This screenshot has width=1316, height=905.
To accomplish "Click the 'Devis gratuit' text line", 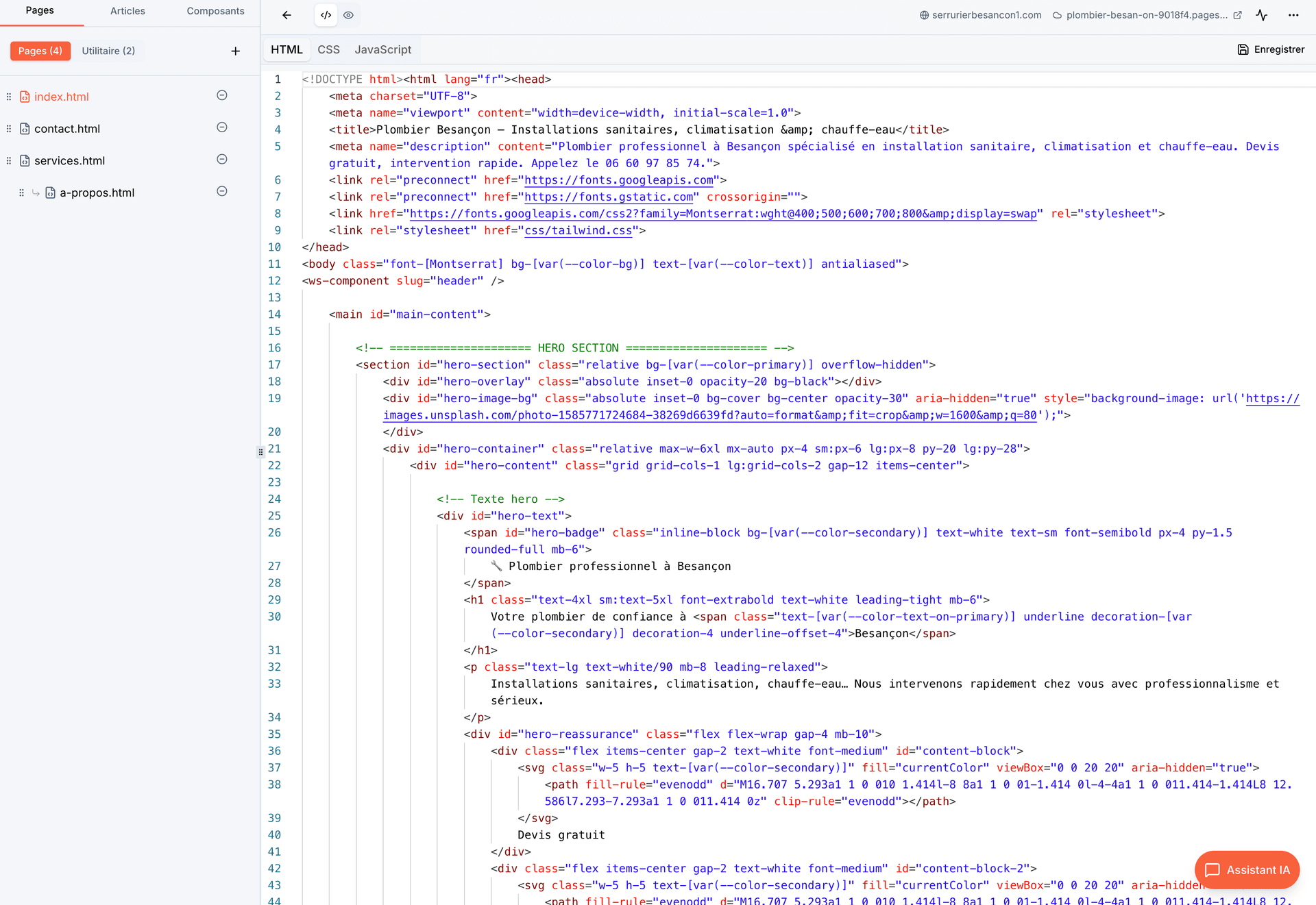I will point(561,834).
